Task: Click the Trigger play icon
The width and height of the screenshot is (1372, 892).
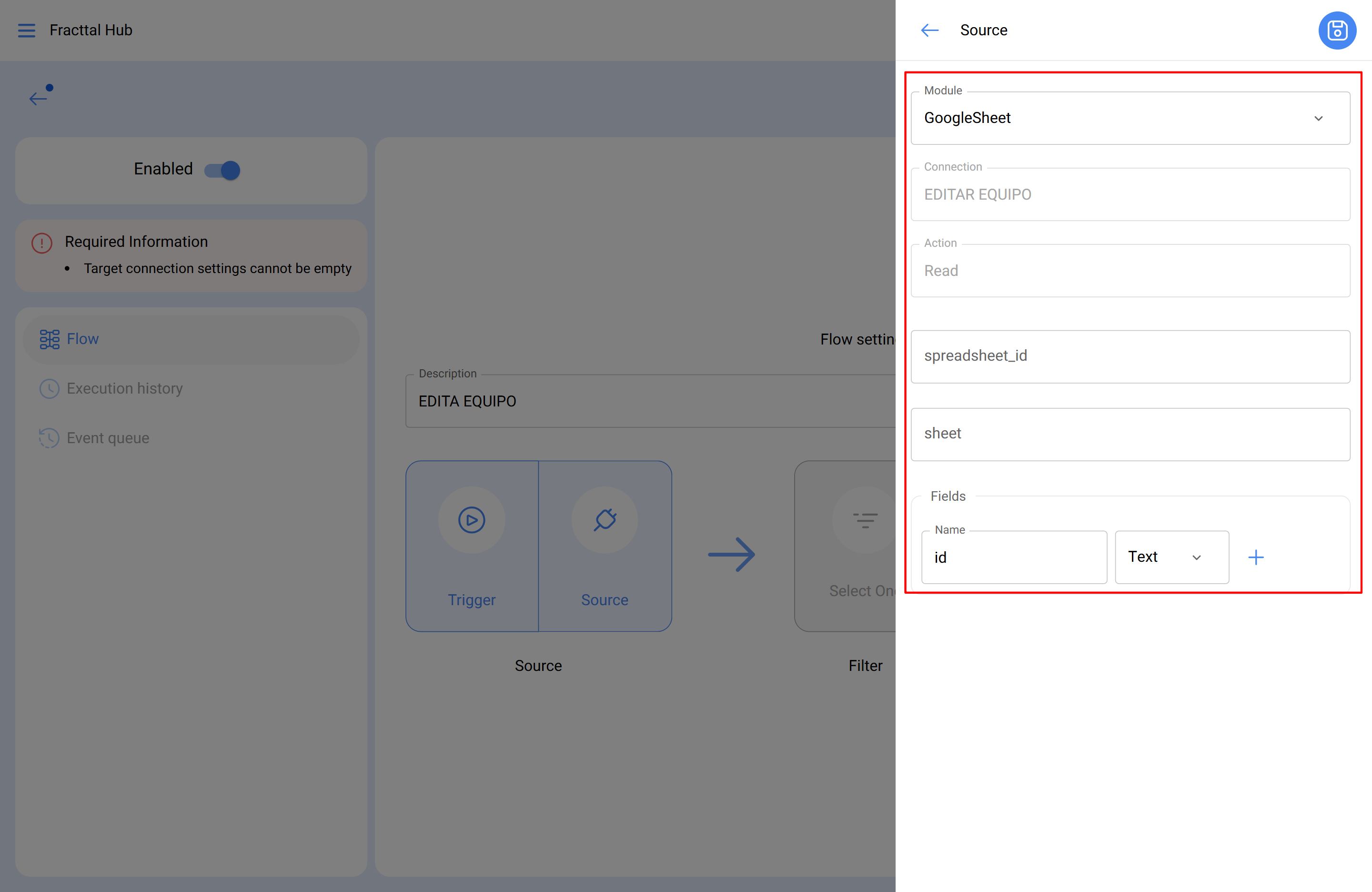Action: (471, 519)
